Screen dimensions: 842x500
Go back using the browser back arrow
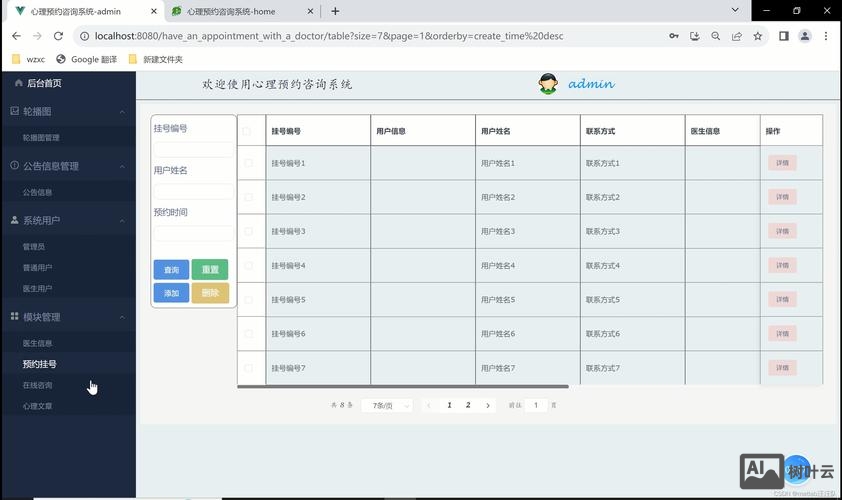(16, 36)
